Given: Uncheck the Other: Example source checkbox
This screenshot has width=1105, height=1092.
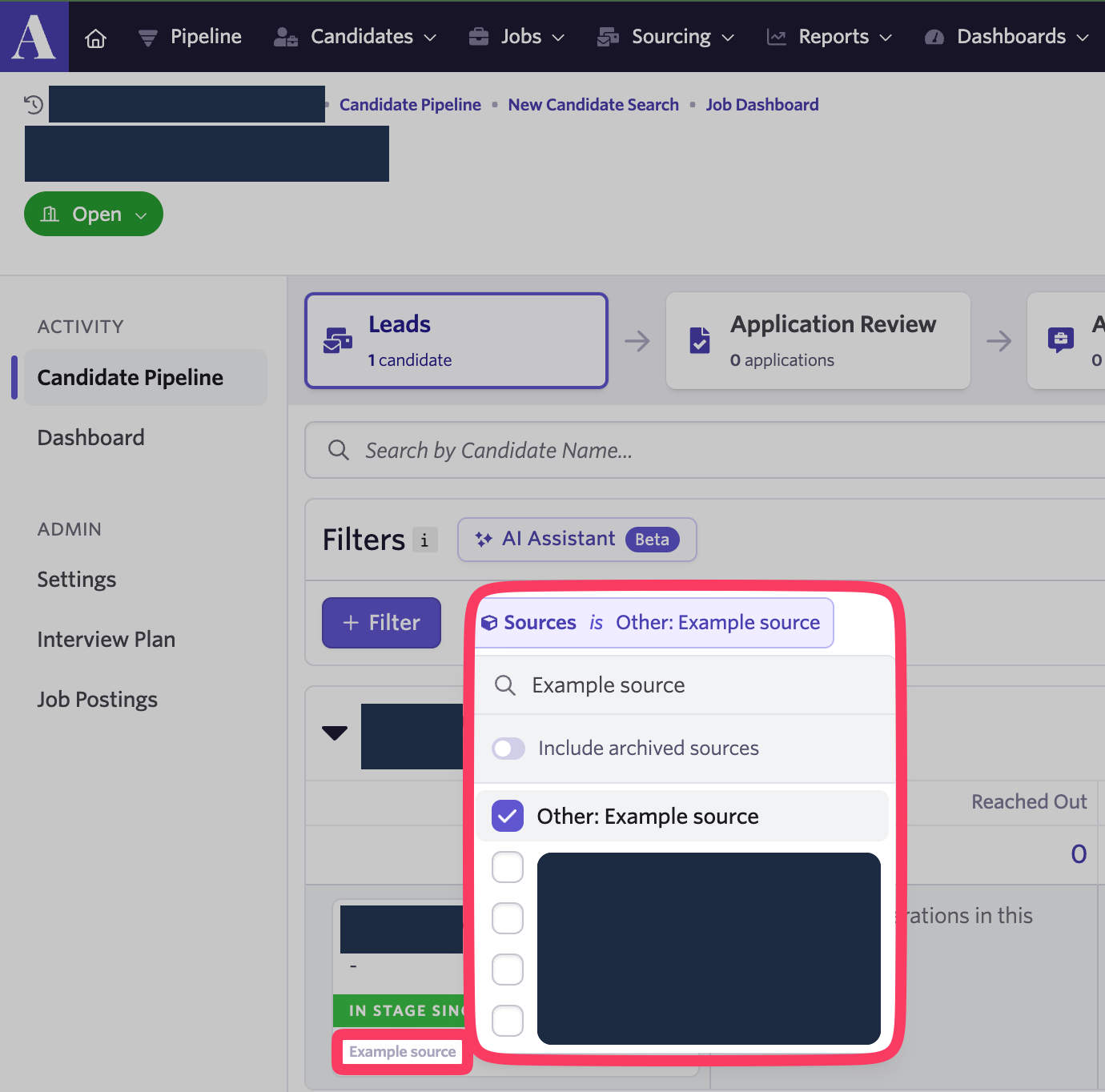Looking at the screenshot, I should pos(508,816).
